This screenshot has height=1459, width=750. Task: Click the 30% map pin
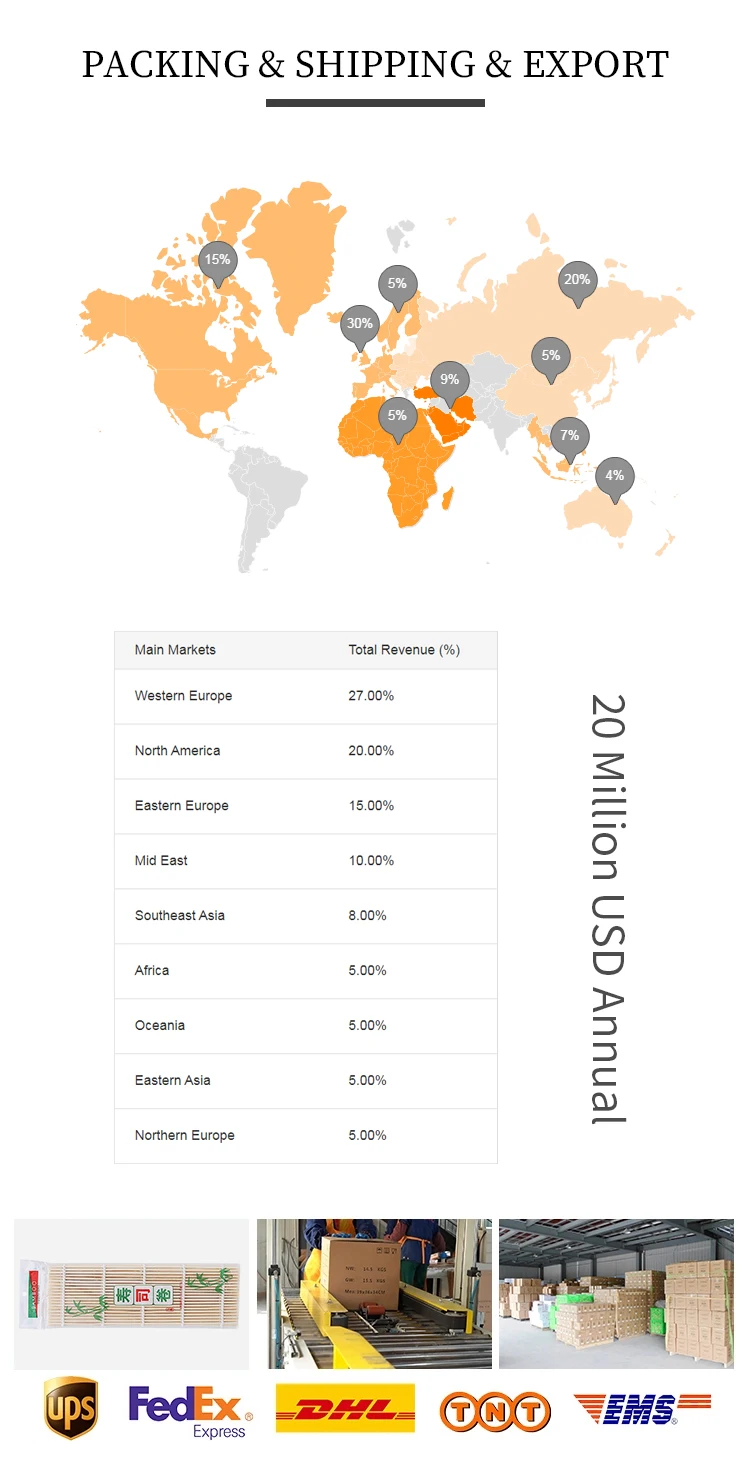click(359, 325)
